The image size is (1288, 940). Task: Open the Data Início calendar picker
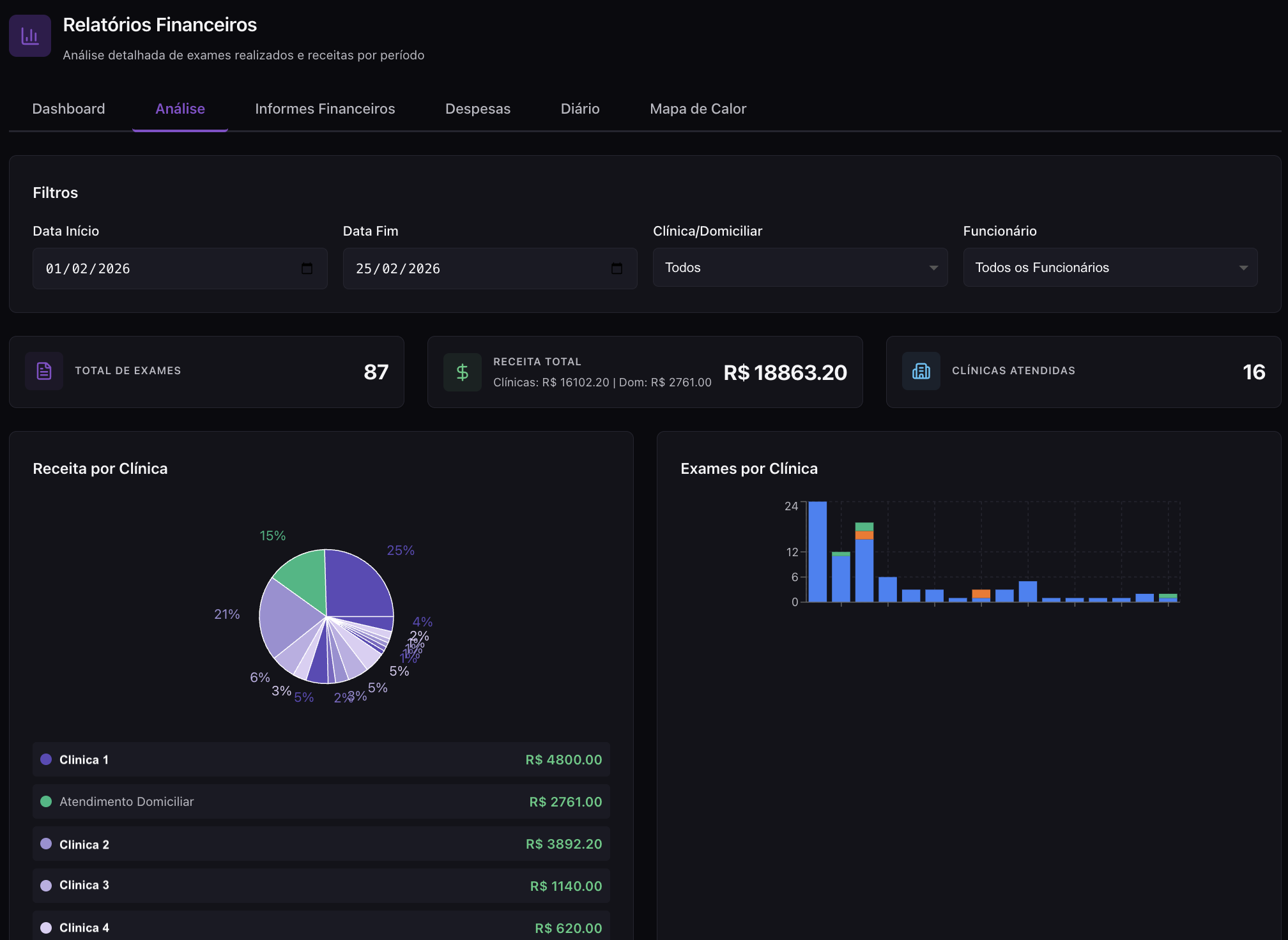(305, 268)
